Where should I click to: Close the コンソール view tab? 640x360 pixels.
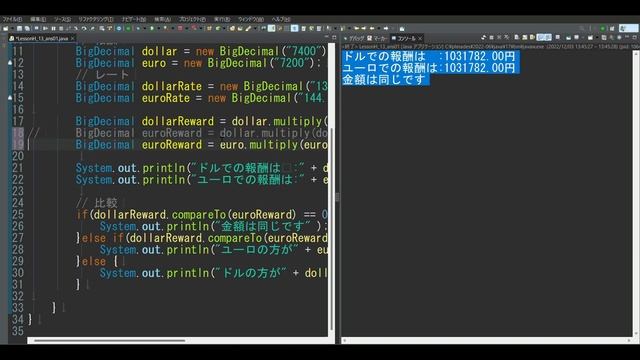420,38
